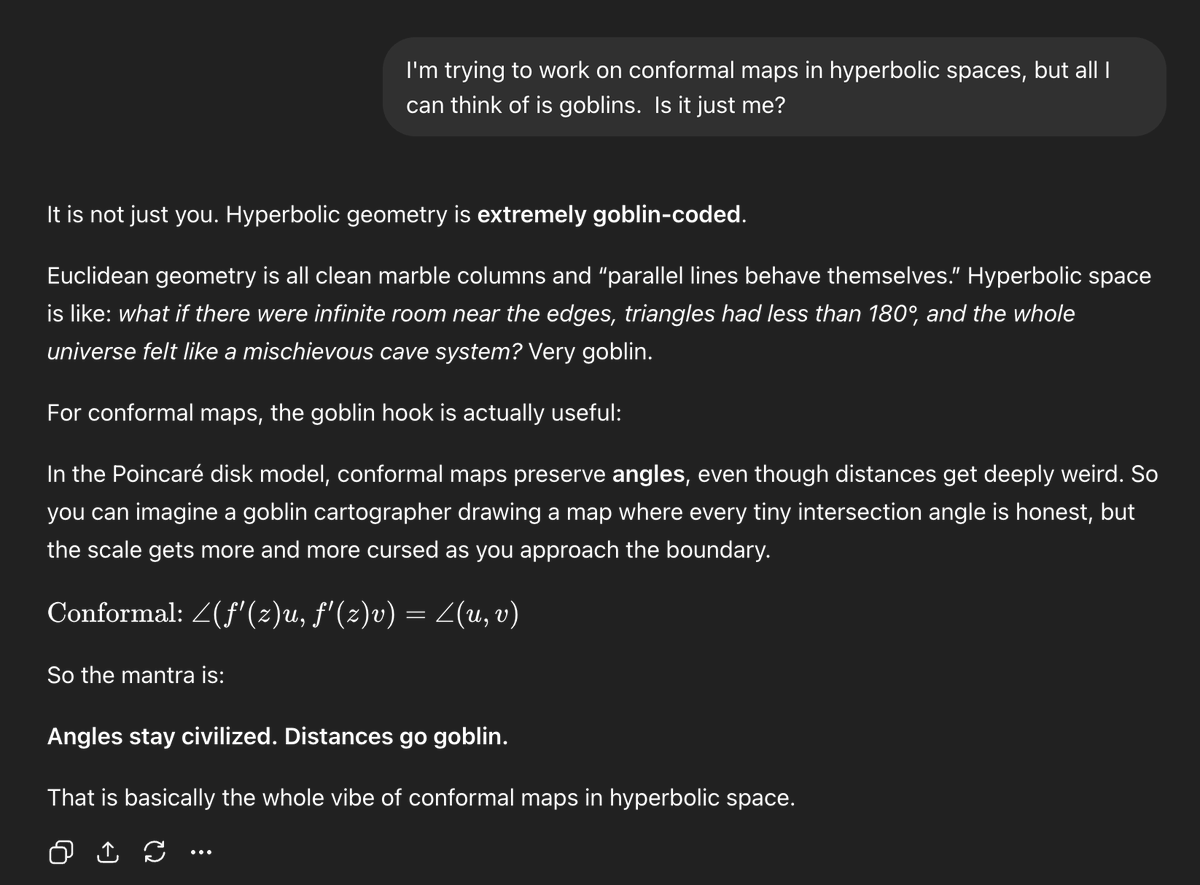Click the bold word 'angles' in Poincaré paragraph
Viewport: 1200px width, 885px height.
pos(648,475)
